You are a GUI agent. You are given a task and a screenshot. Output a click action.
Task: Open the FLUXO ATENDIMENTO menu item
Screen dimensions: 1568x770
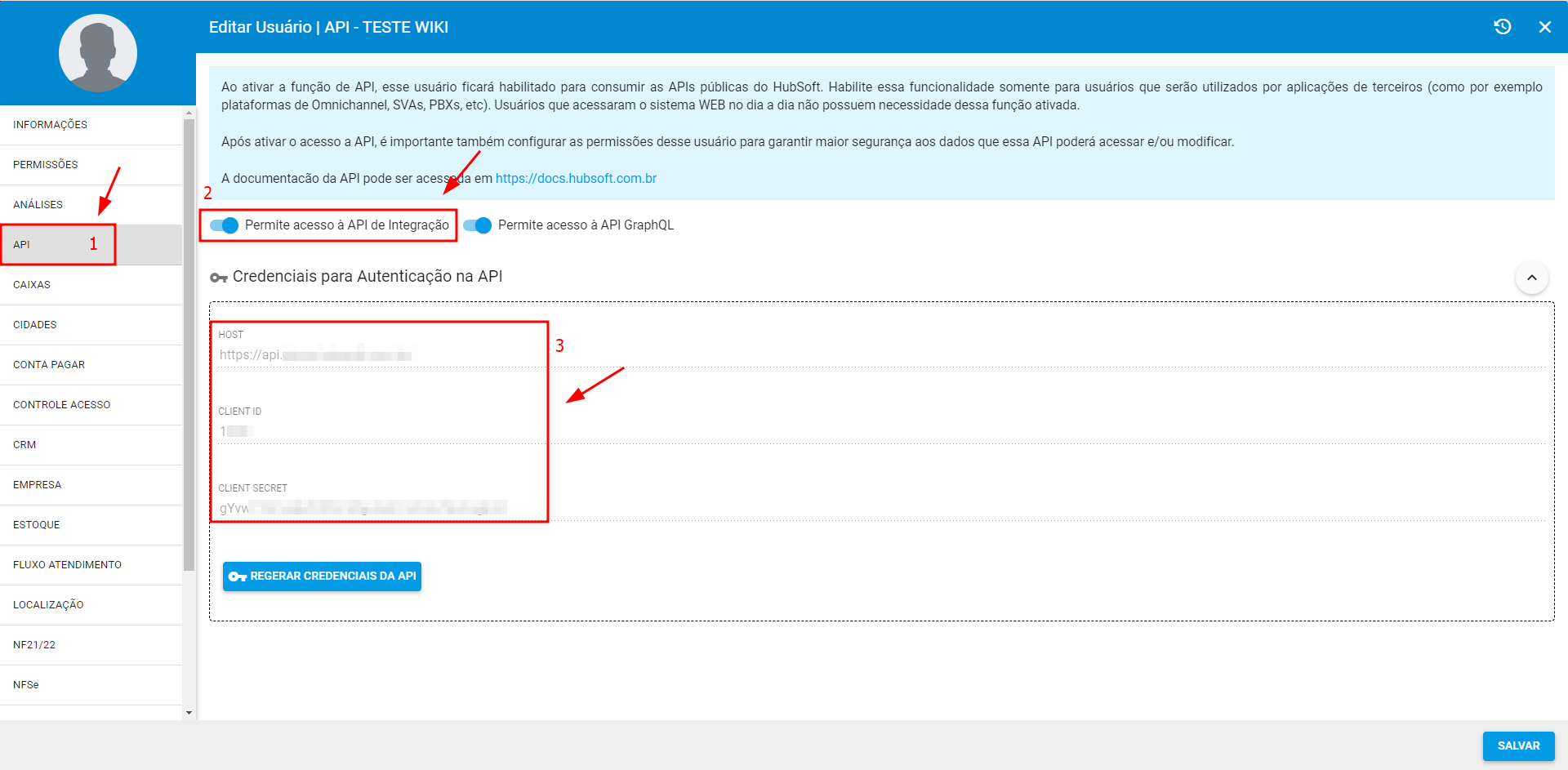(91, 565)
